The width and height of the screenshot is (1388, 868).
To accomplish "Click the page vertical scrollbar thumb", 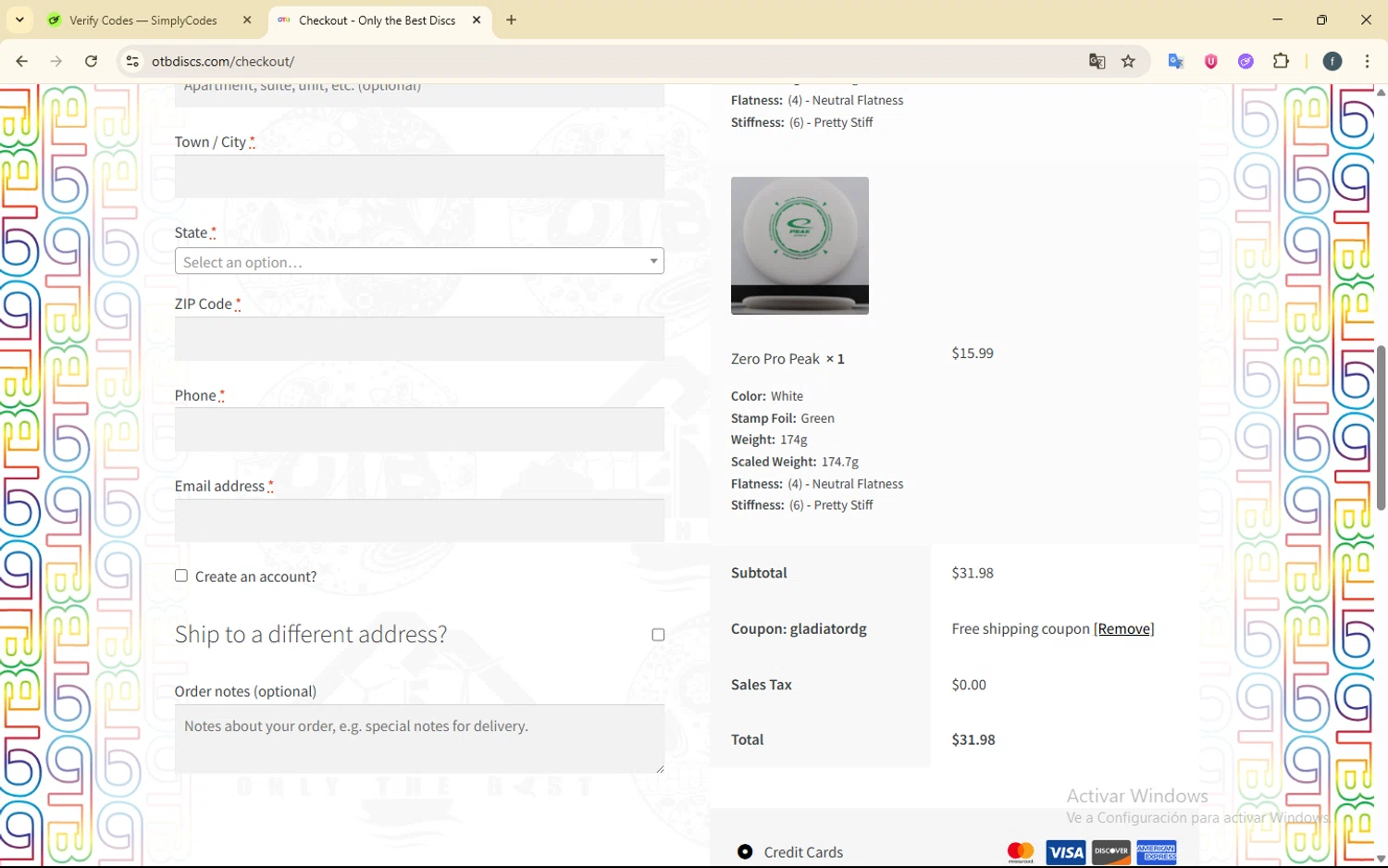I will pyautogui.click(x=1381, y=428).
